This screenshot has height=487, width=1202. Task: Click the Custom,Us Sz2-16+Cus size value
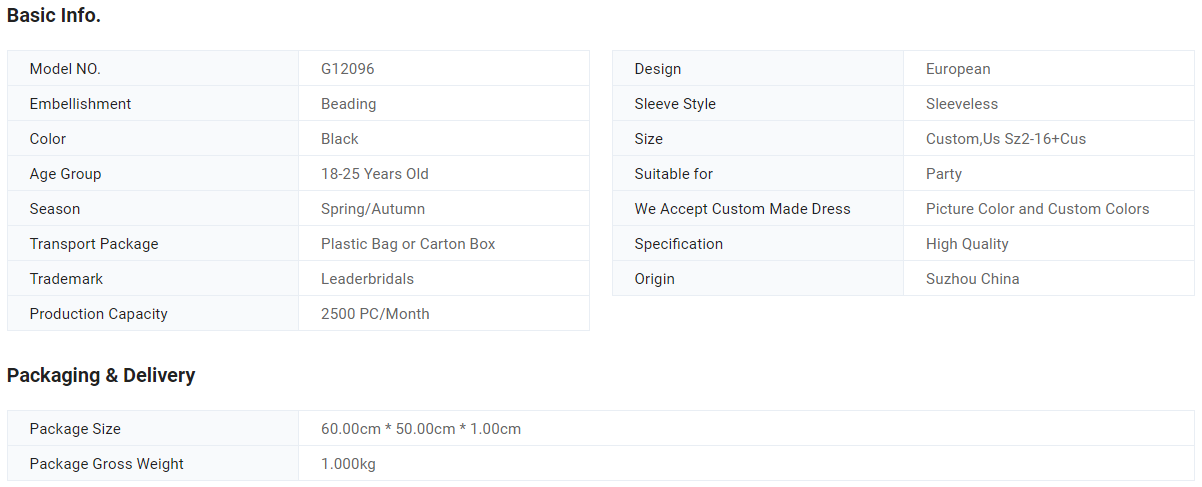(1006, 139)
